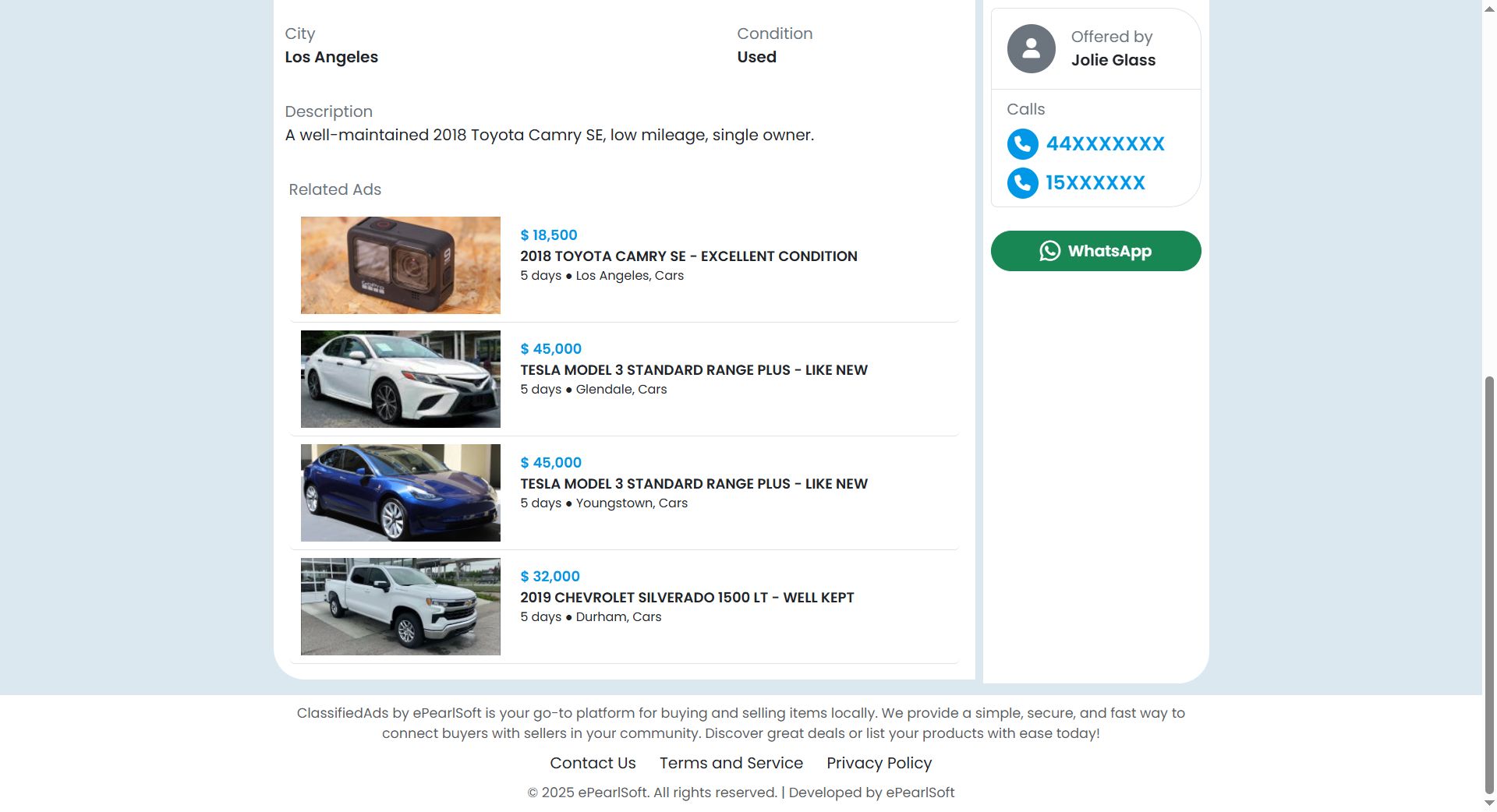Click the phone icon beside 44XXXXXXX

coord(1023,144)
